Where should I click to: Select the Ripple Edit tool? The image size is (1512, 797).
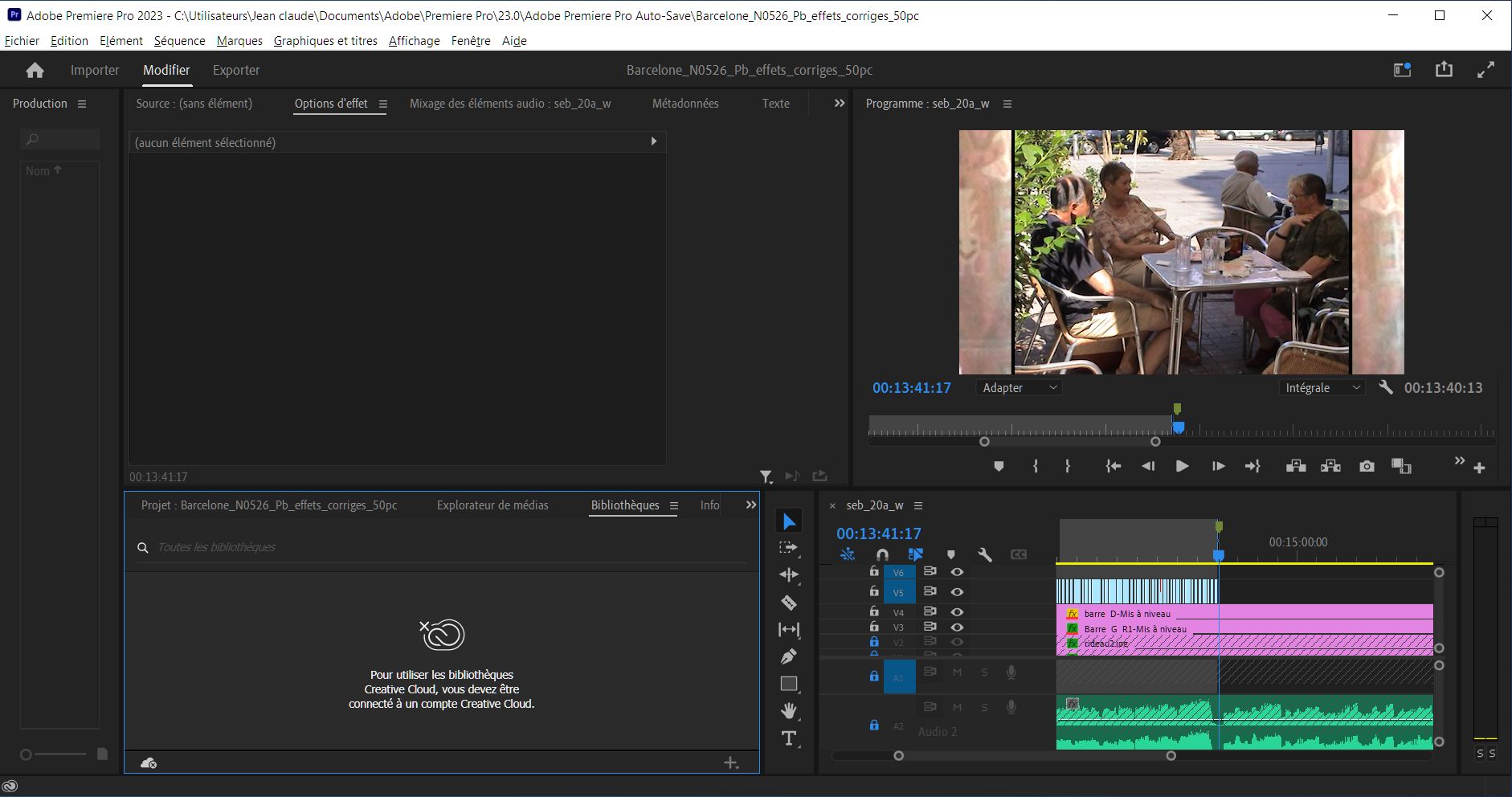789,574
